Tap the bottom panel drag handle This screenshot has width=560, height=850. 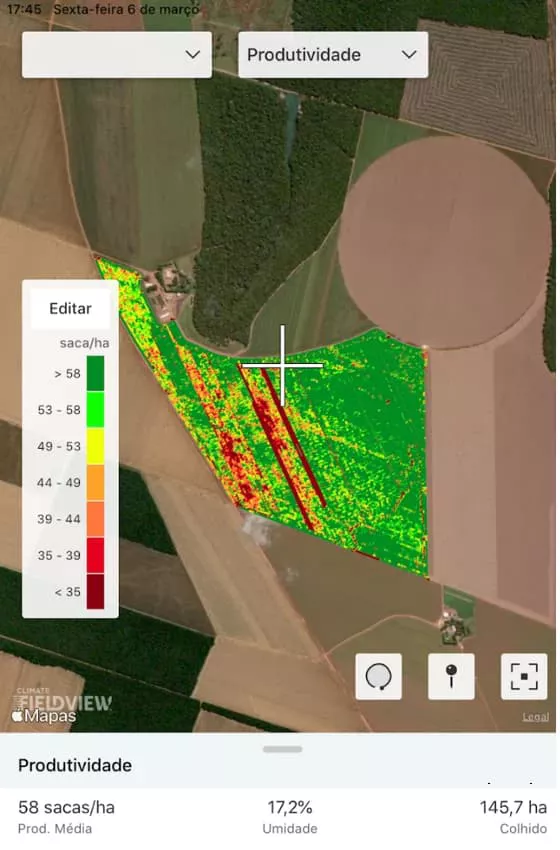pos(282,749)
